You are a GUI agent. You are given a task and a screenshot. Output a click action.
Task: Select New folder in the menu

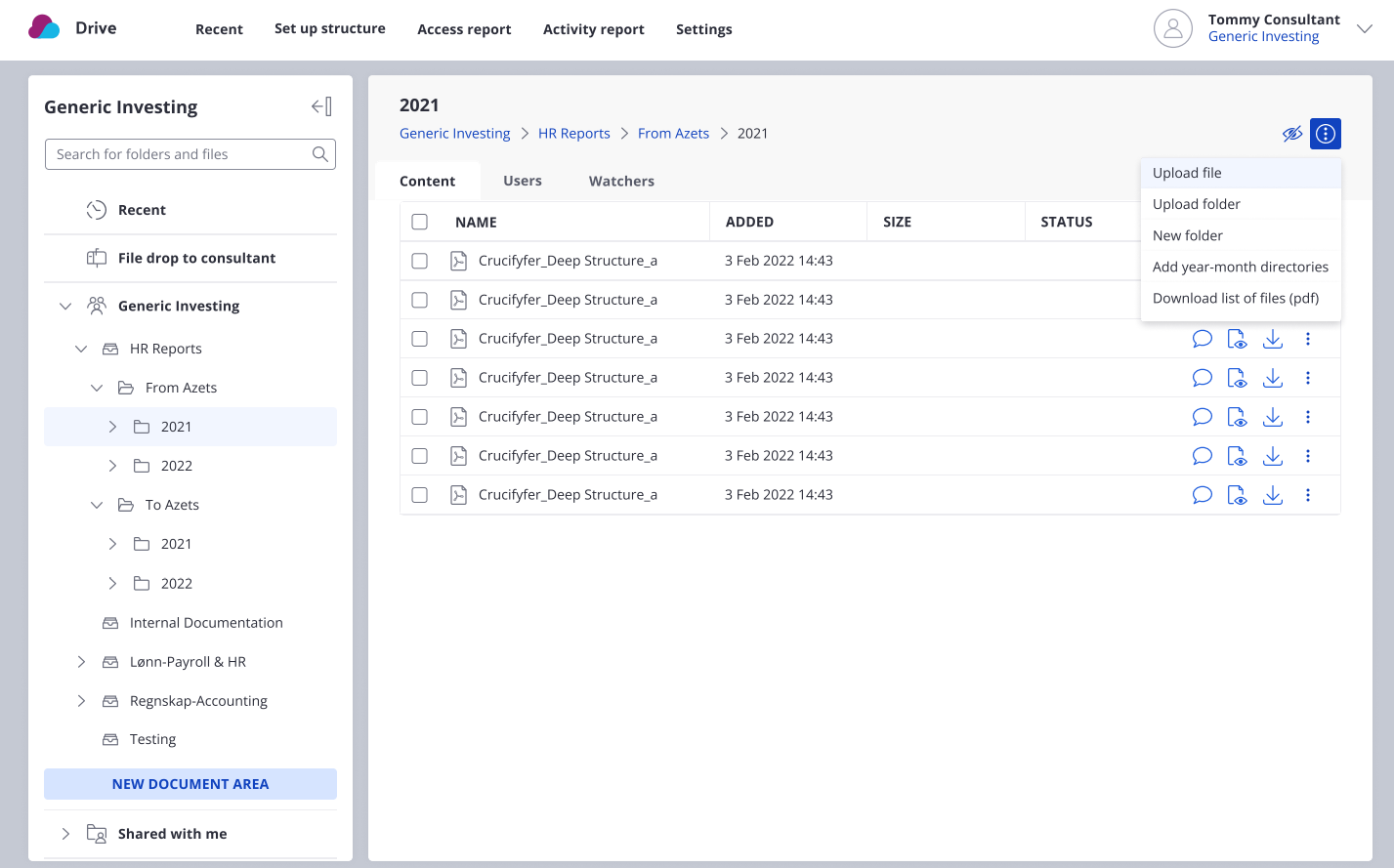[x=1241, y=235]
